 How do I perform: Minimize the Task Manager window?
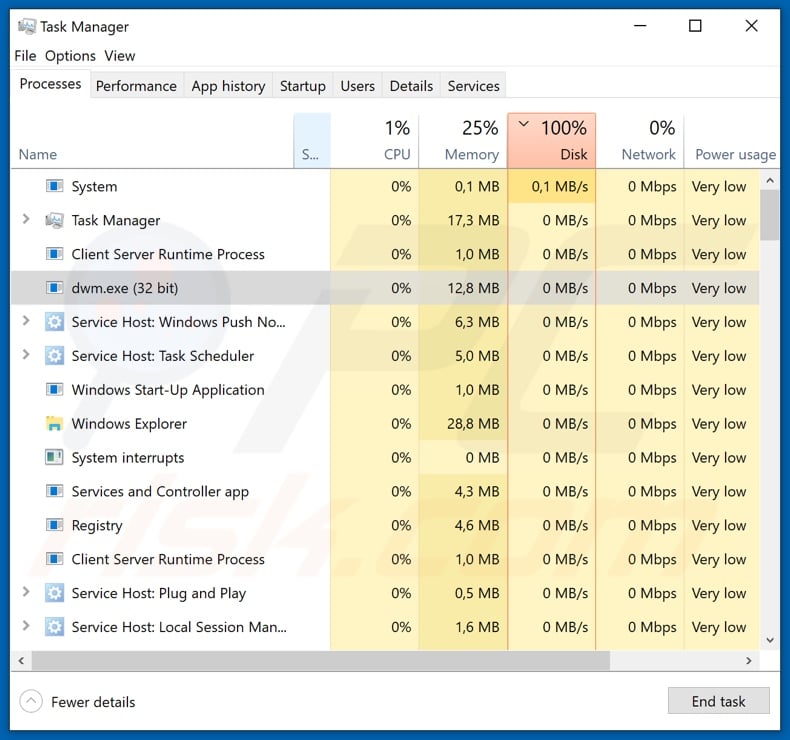coord(640,26)
